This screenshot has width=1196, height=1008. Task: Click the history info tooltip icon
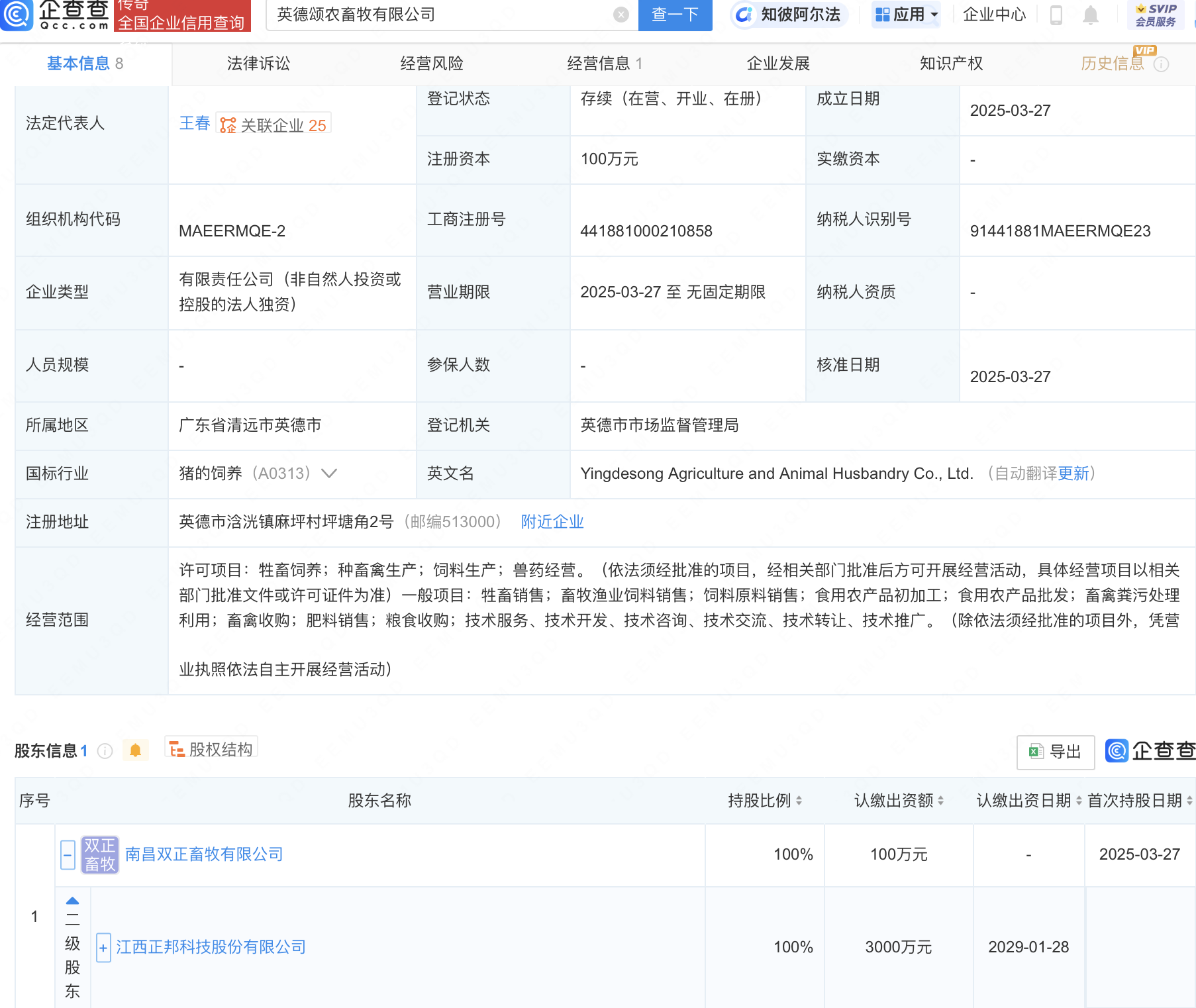[x=1161, y=64]
